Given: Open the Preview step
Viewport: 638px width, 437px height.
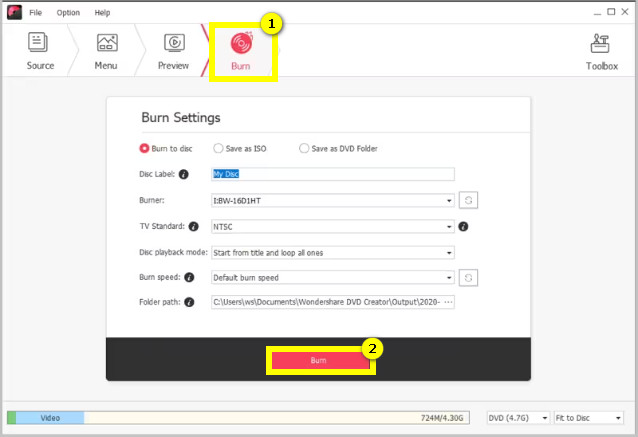Looking at the screenshot, I should coord(173,50).
